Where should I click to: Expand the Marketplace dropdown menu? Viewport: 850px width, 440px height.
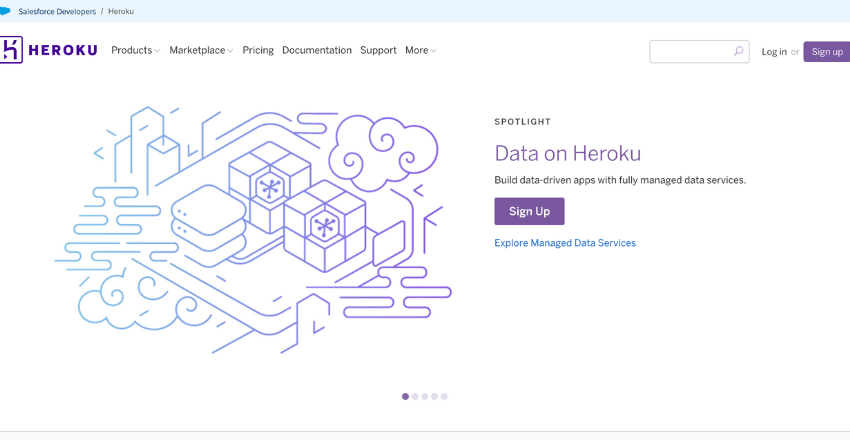pos(201,50)
